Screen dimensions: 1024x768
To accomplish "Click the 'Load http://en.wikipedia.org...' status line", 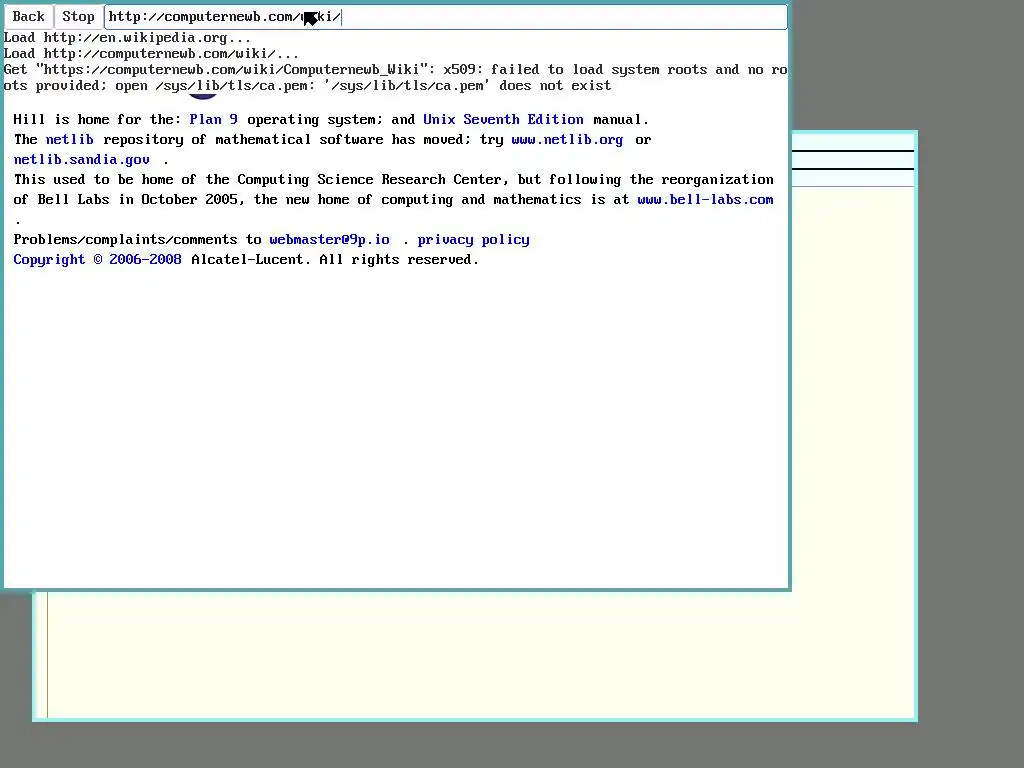I will [127, 38].
